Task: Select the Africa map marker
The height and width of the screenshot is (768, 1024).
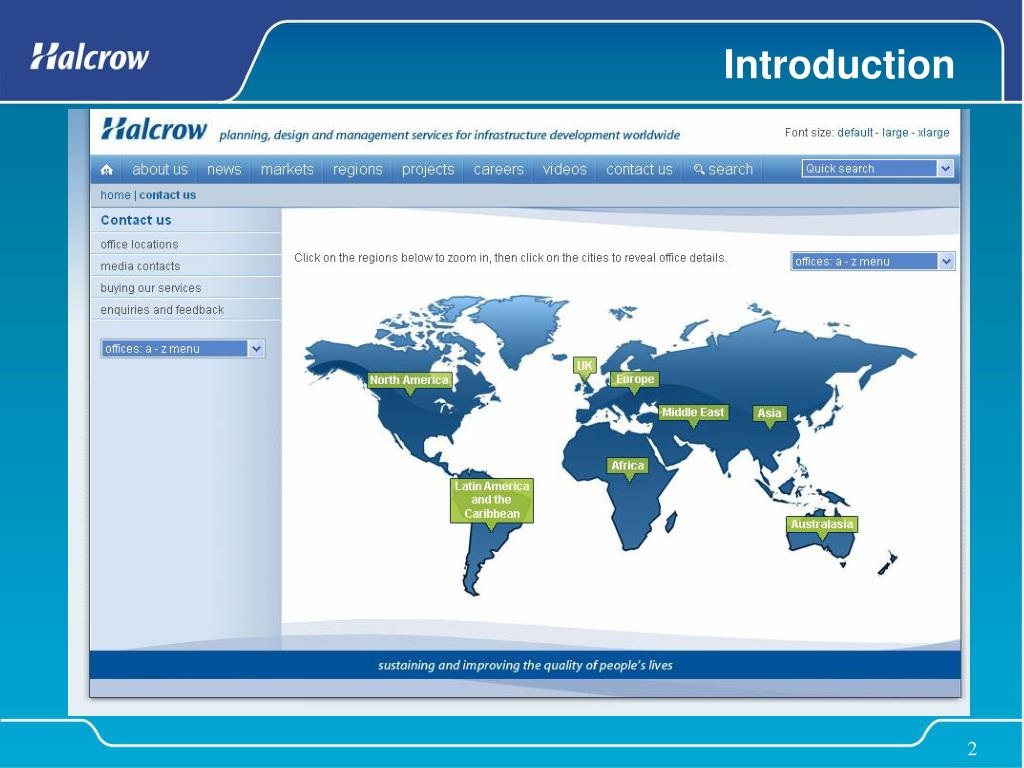Action: [628, 466]
